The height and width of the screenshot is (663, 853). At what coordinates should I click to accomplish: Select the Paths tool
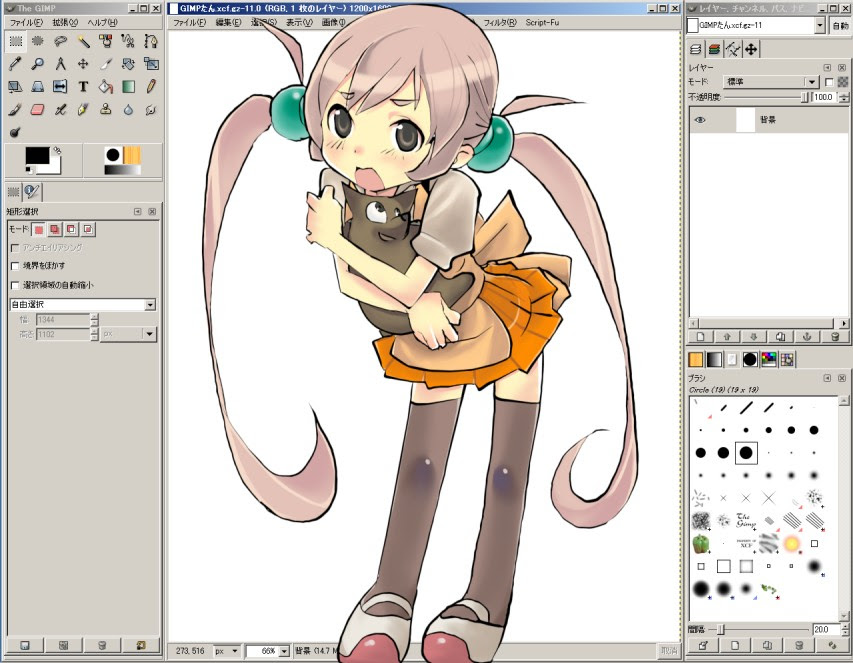(151, 41)
